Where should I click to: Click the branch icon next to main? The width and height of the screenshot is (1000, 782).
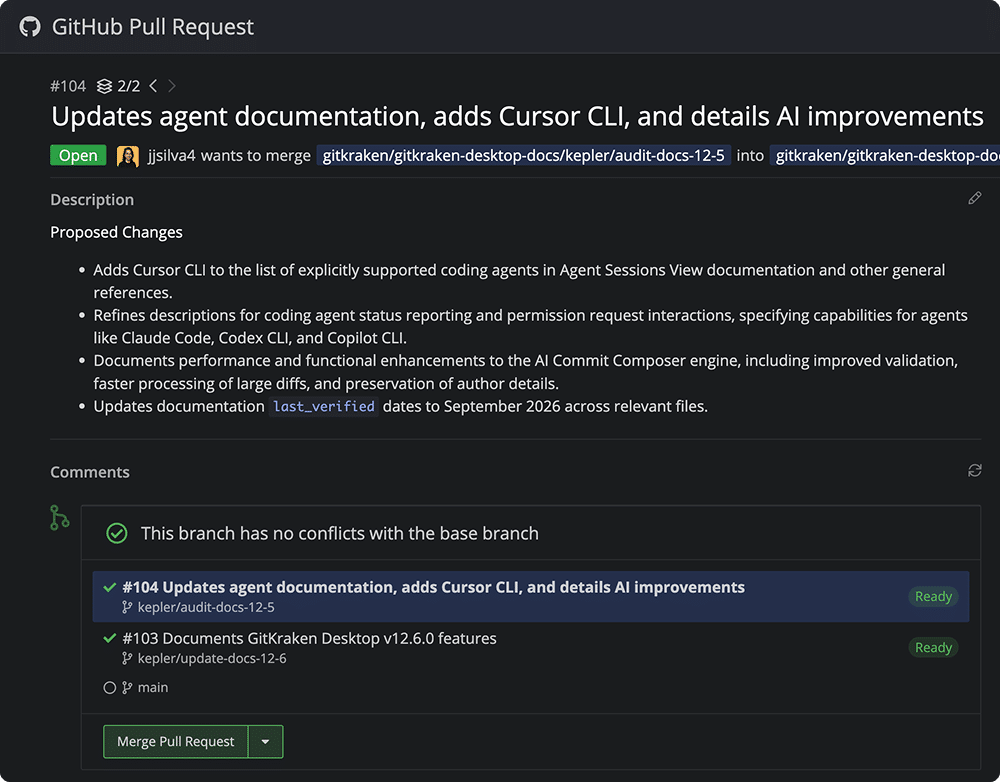(x=128, y=688)
